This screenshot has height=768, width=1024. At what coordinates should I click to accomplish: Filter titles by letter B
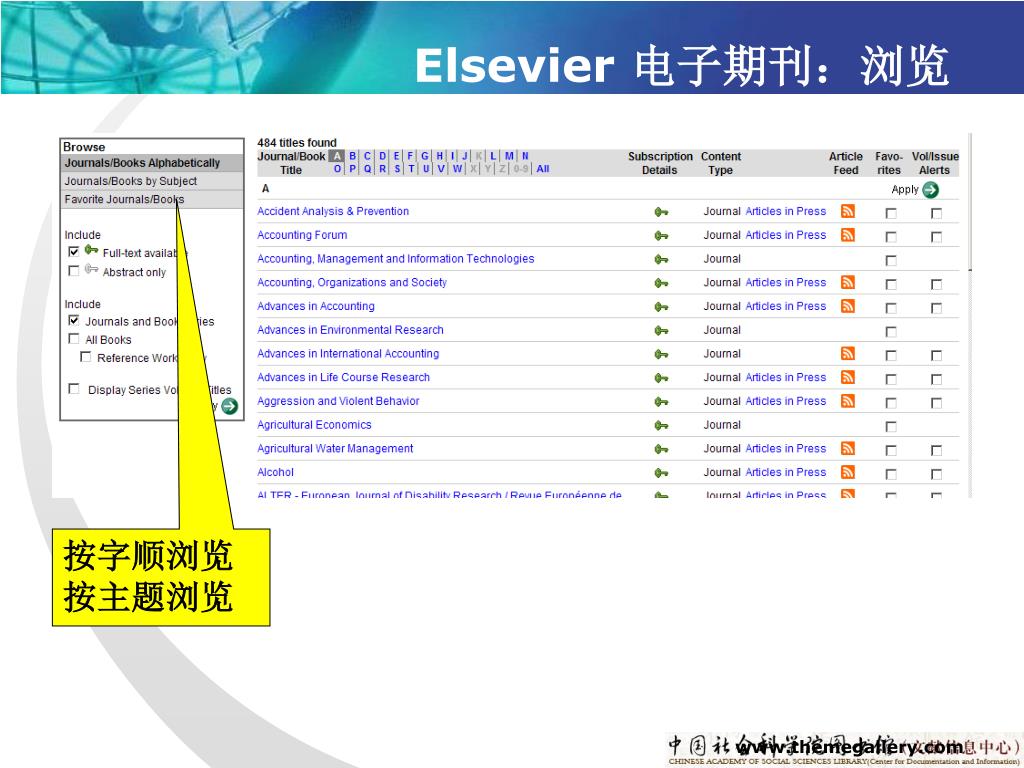[353, 156]
